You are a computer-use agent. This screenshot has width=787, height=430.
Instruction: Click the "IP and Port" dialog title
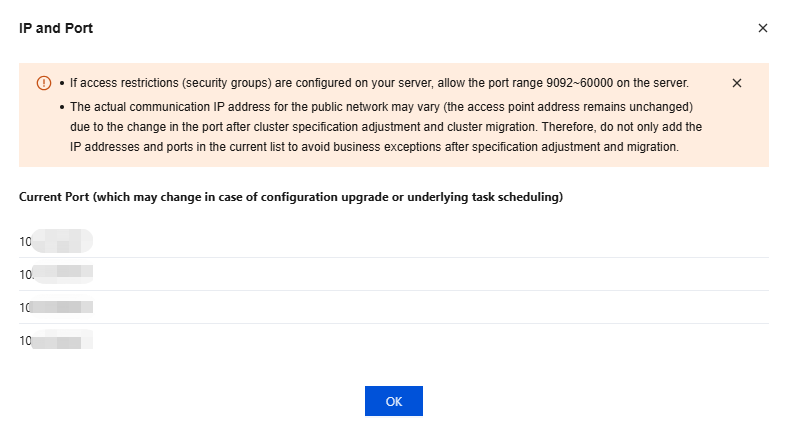pyautogui.click(x=56, y=28)
